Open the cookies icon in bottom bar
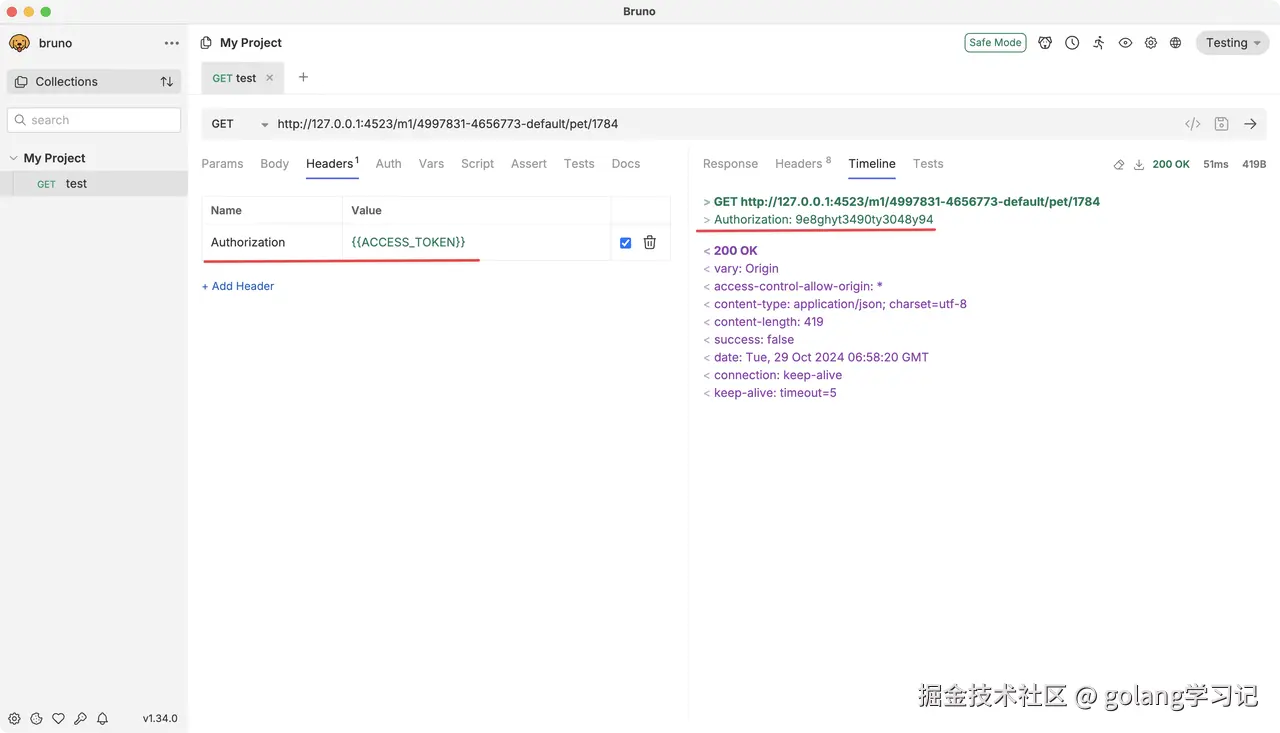This screenshot has width=1280, height=733. (x=36, y=718)
